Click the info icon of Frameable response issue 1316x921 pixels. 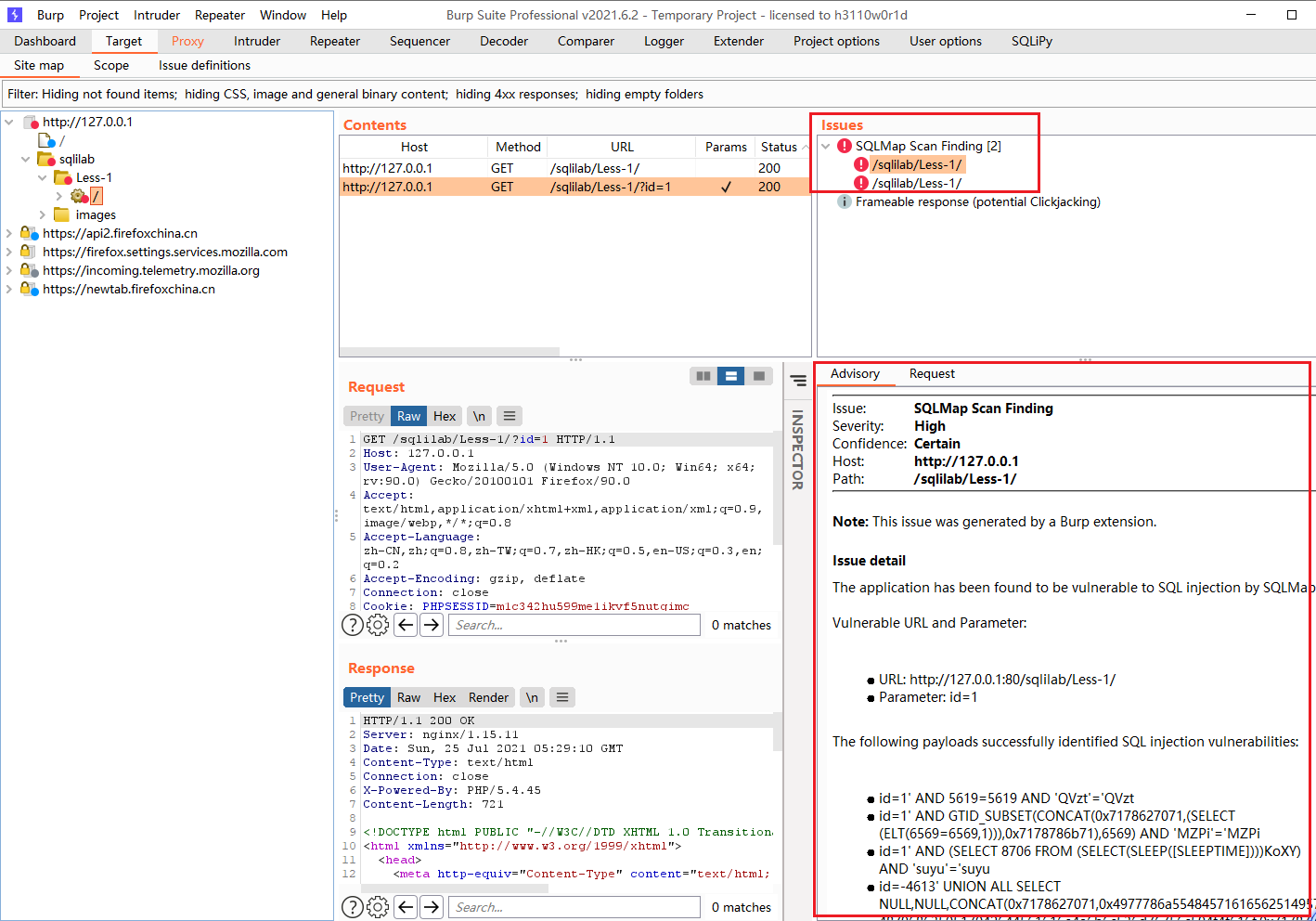[845, 201]
